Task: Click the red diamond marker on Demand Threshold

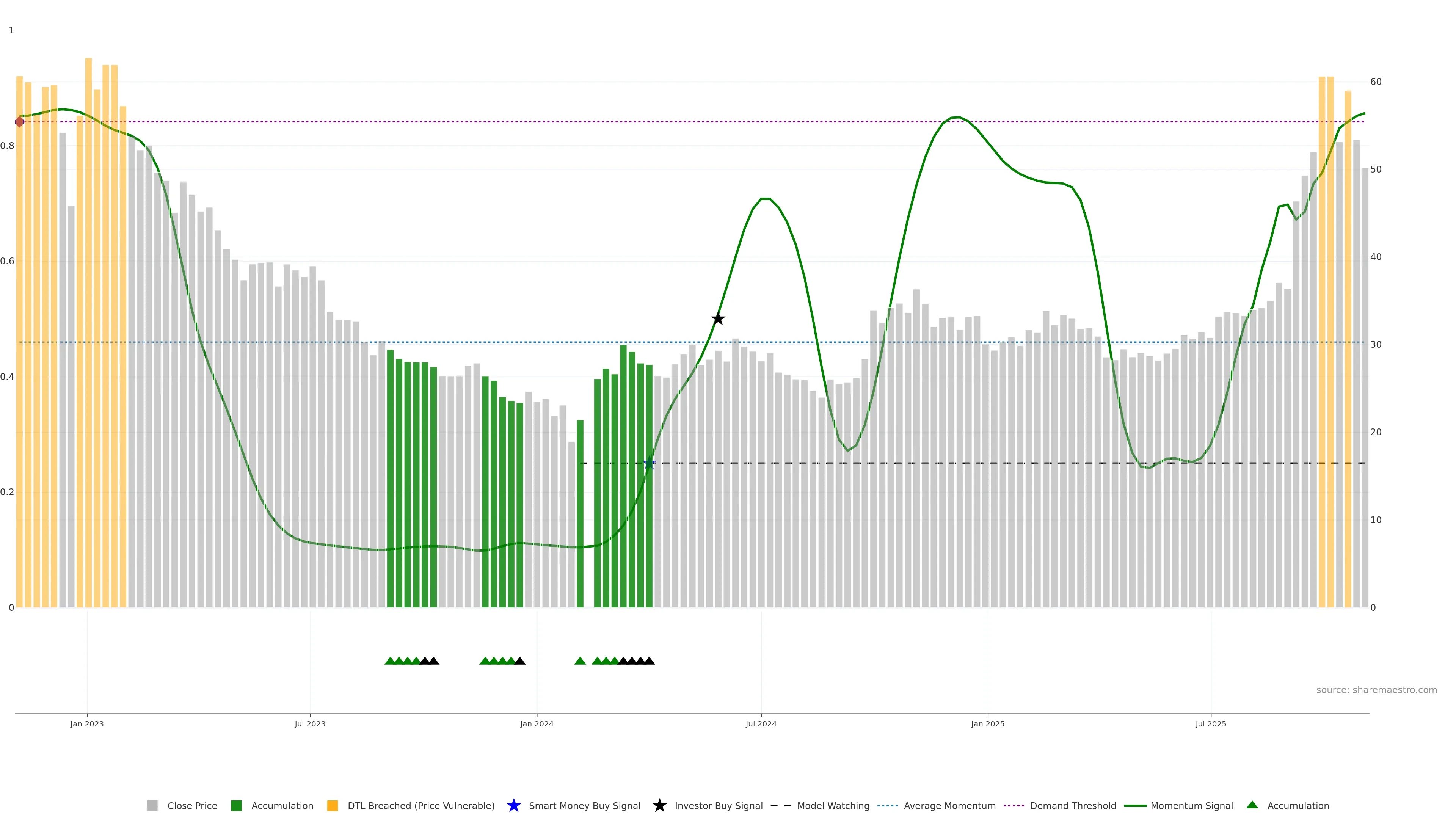Action: [x=20, y=121]
